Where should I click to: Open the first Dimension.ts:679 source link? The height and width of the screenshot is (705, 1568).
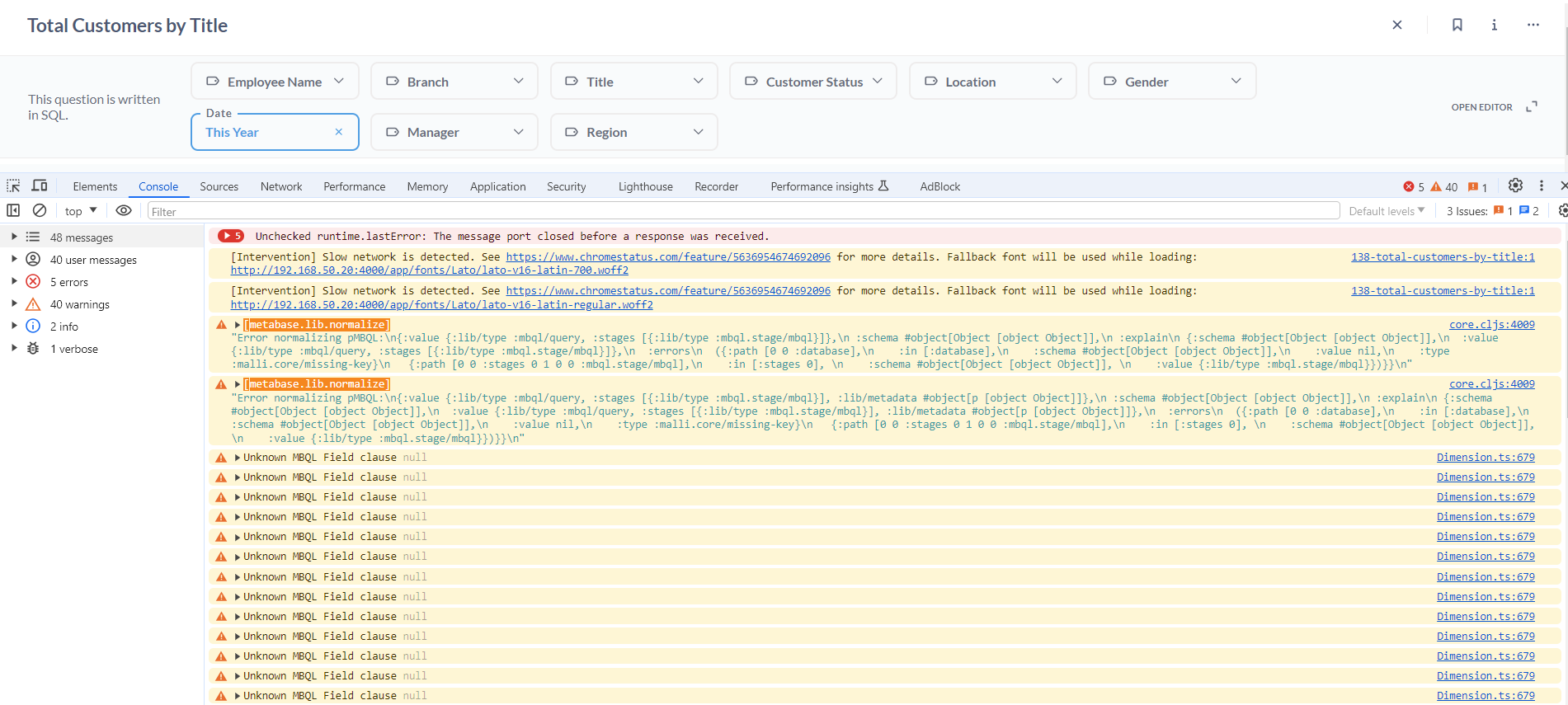pos(1486,458)
